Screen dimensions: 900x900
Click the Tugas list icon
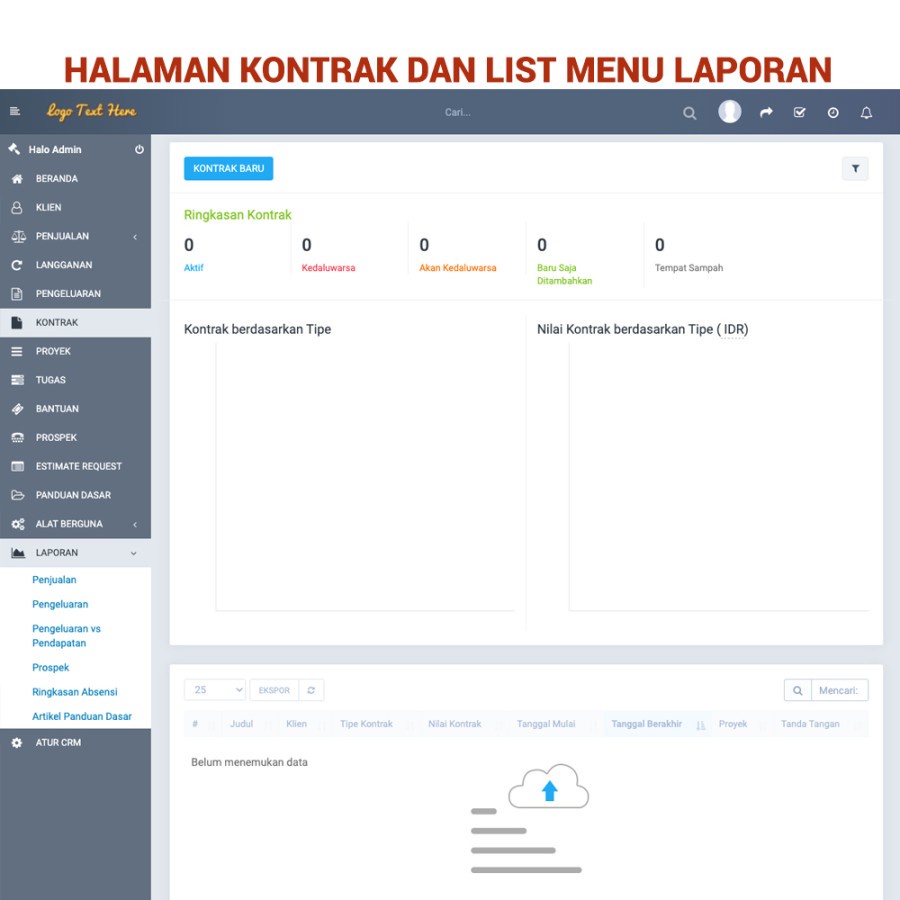coord(17,379)
